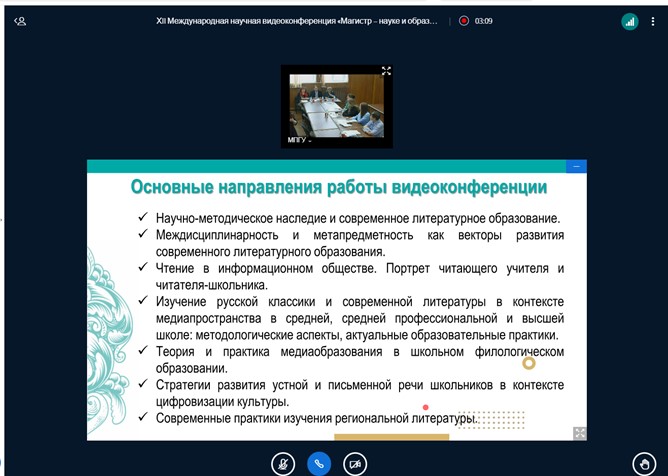Make the presentation fullscreen
Screen dimensions: 668x476
point(579,432)
